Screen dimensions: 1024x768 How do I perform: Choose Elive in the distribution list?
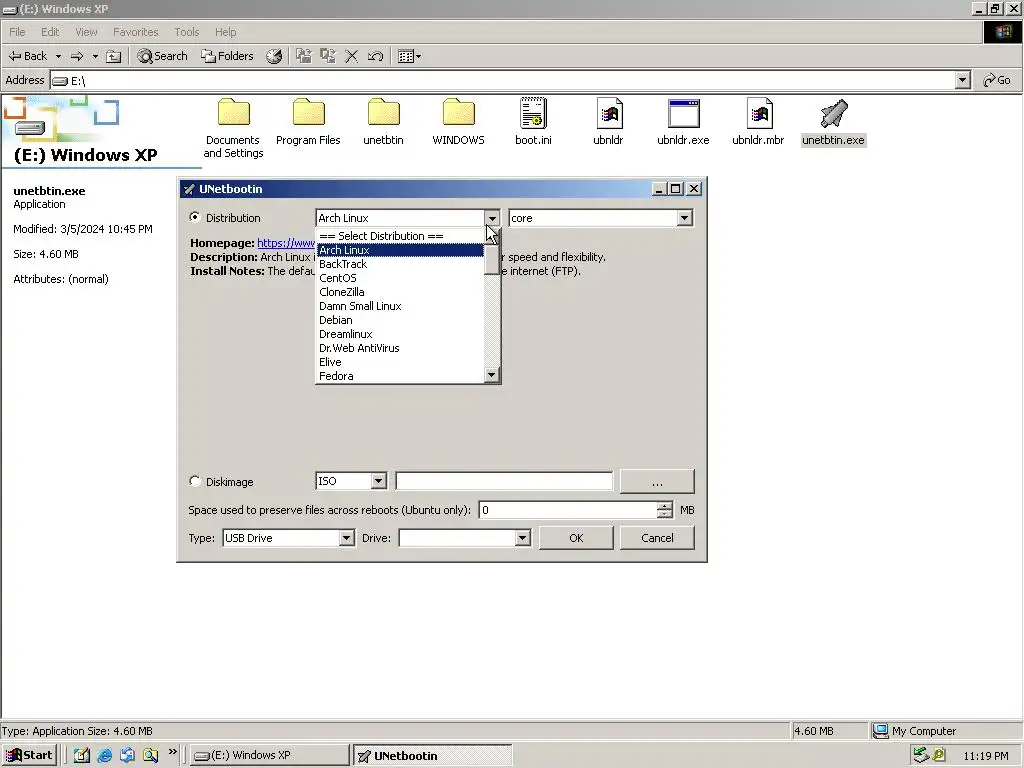click(400, 362)
